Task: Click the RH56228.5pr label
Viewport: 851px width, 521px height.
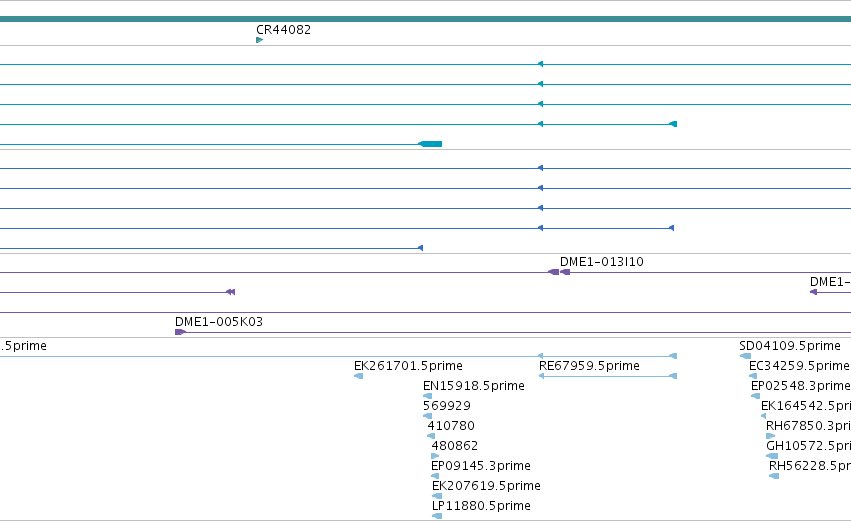Action: tap(810, 466)
